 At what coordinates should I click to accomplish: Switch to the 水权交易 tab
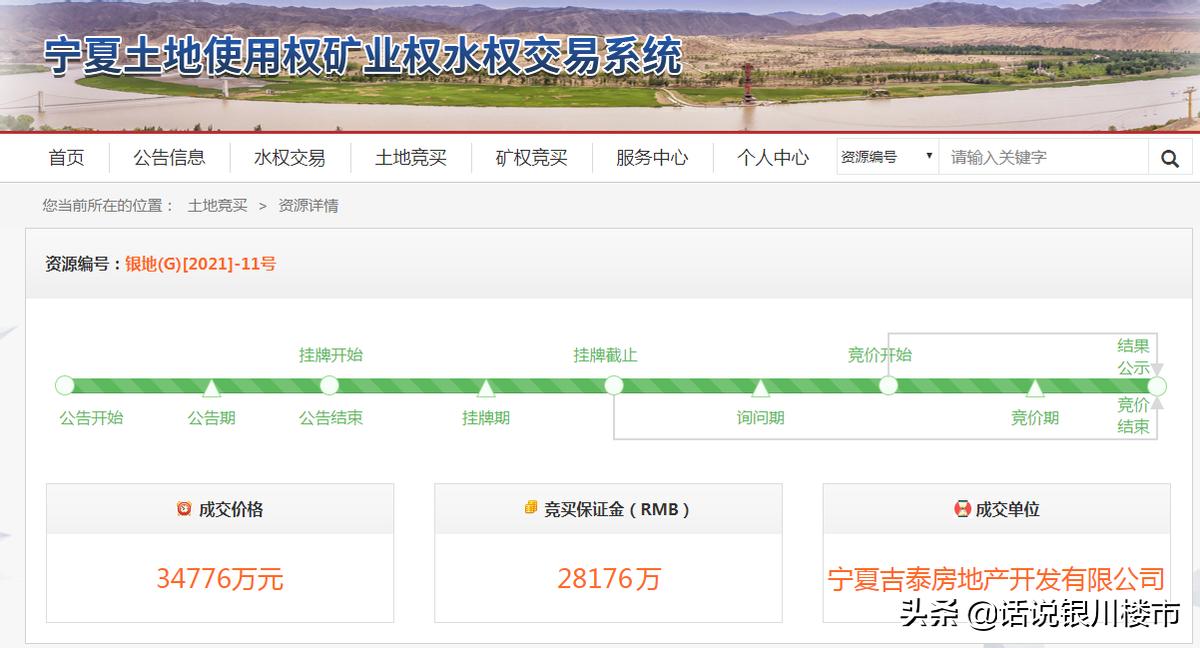click(x=289, y=157)
